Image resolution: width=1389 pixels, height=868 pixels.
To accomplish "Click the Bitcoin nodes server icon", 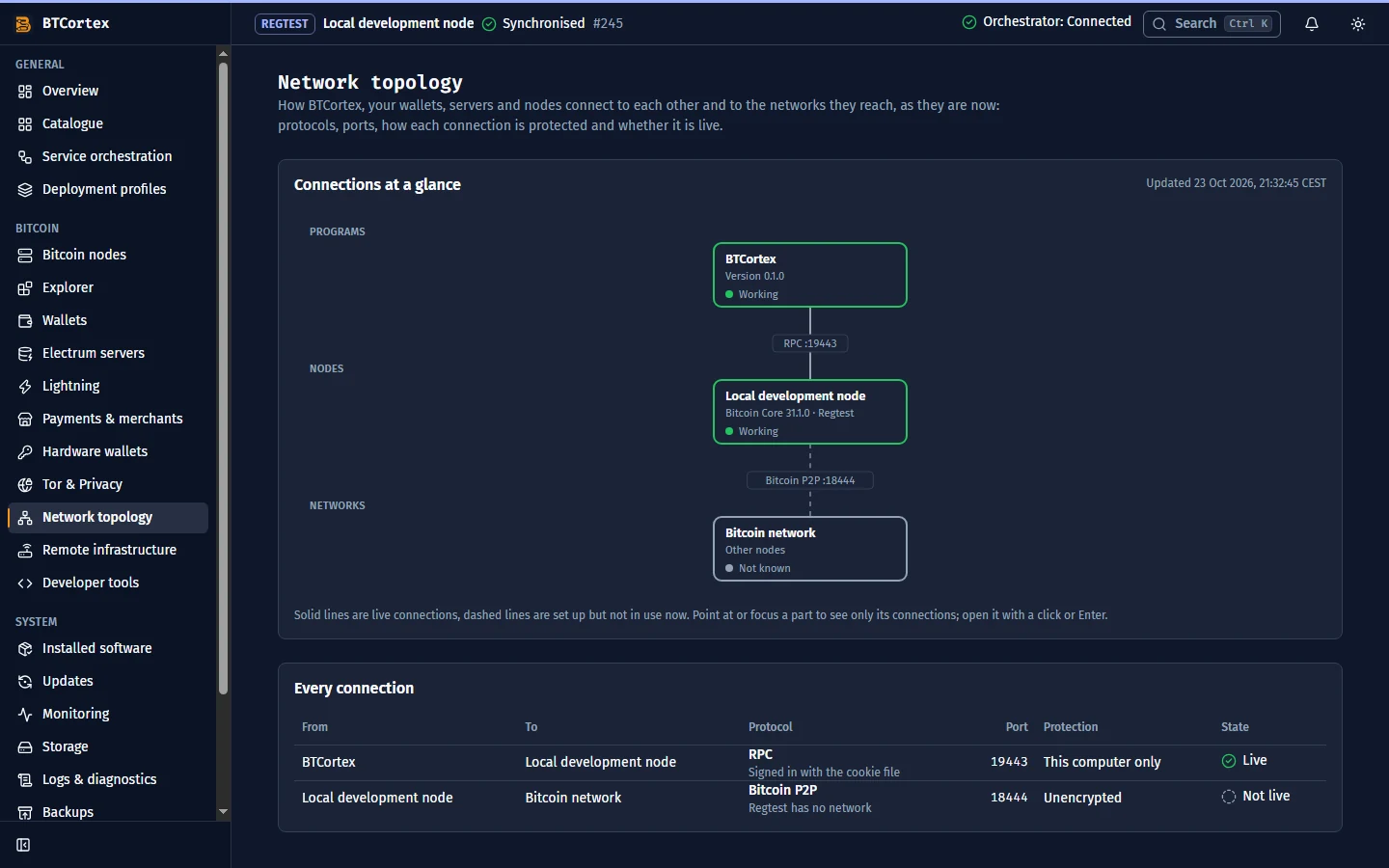I will point(25,256).
